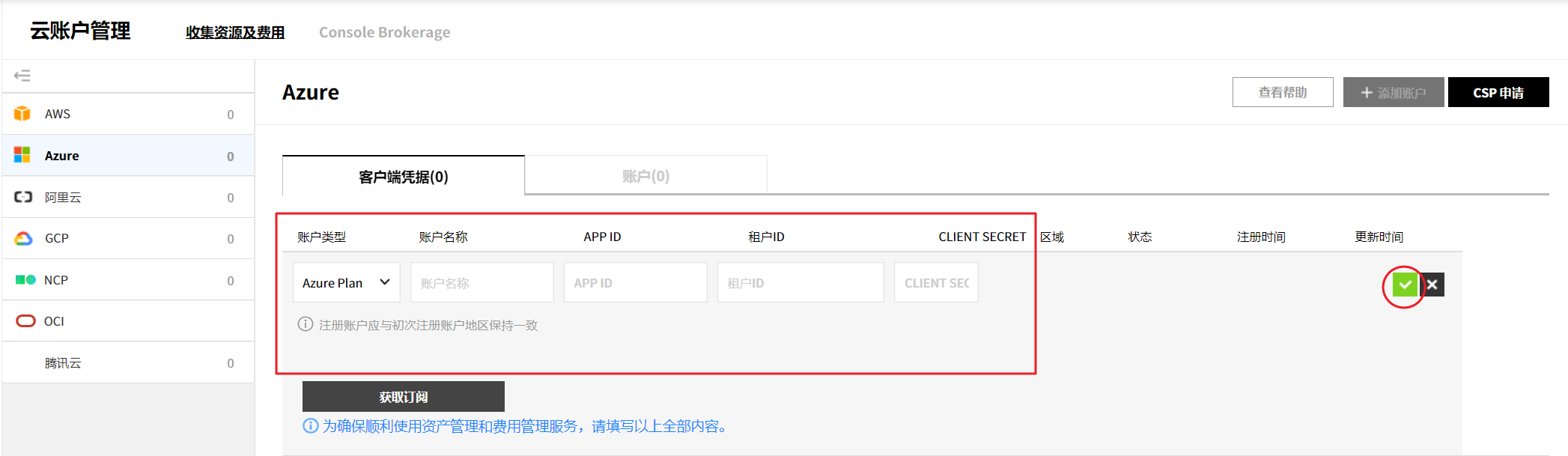Collapse the sidebar with the arrow icon

pyautogui.click(x=22, y=76)
